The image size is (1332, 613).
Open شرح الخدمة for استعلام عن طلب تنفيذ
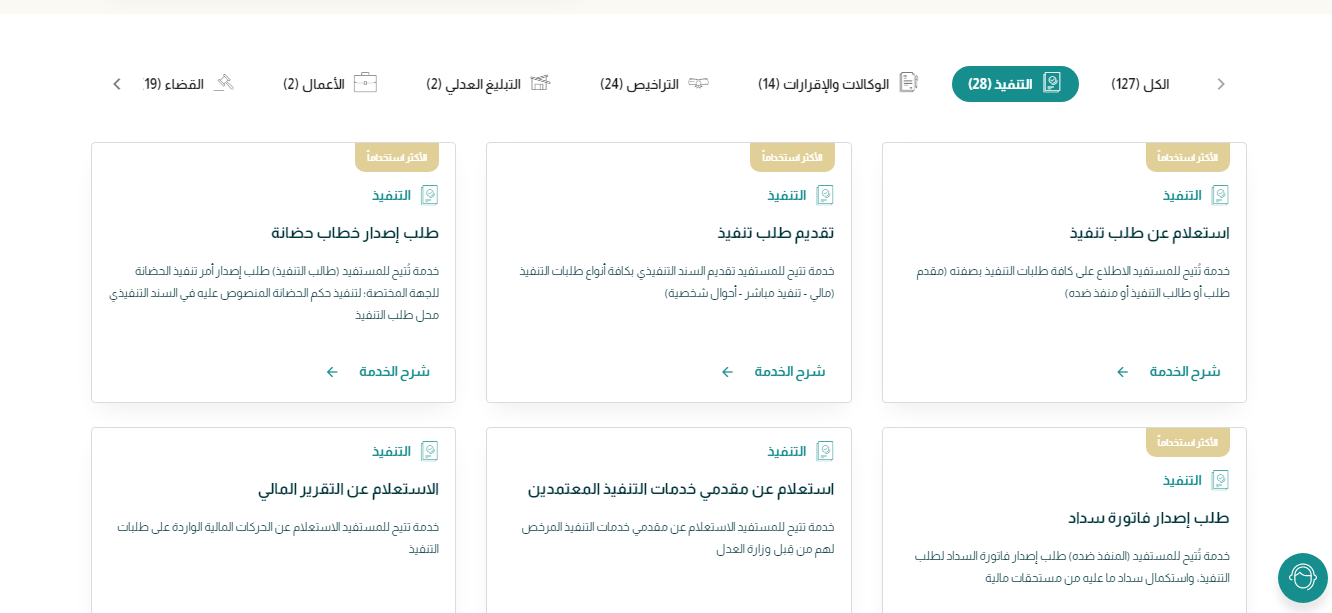1184,372
